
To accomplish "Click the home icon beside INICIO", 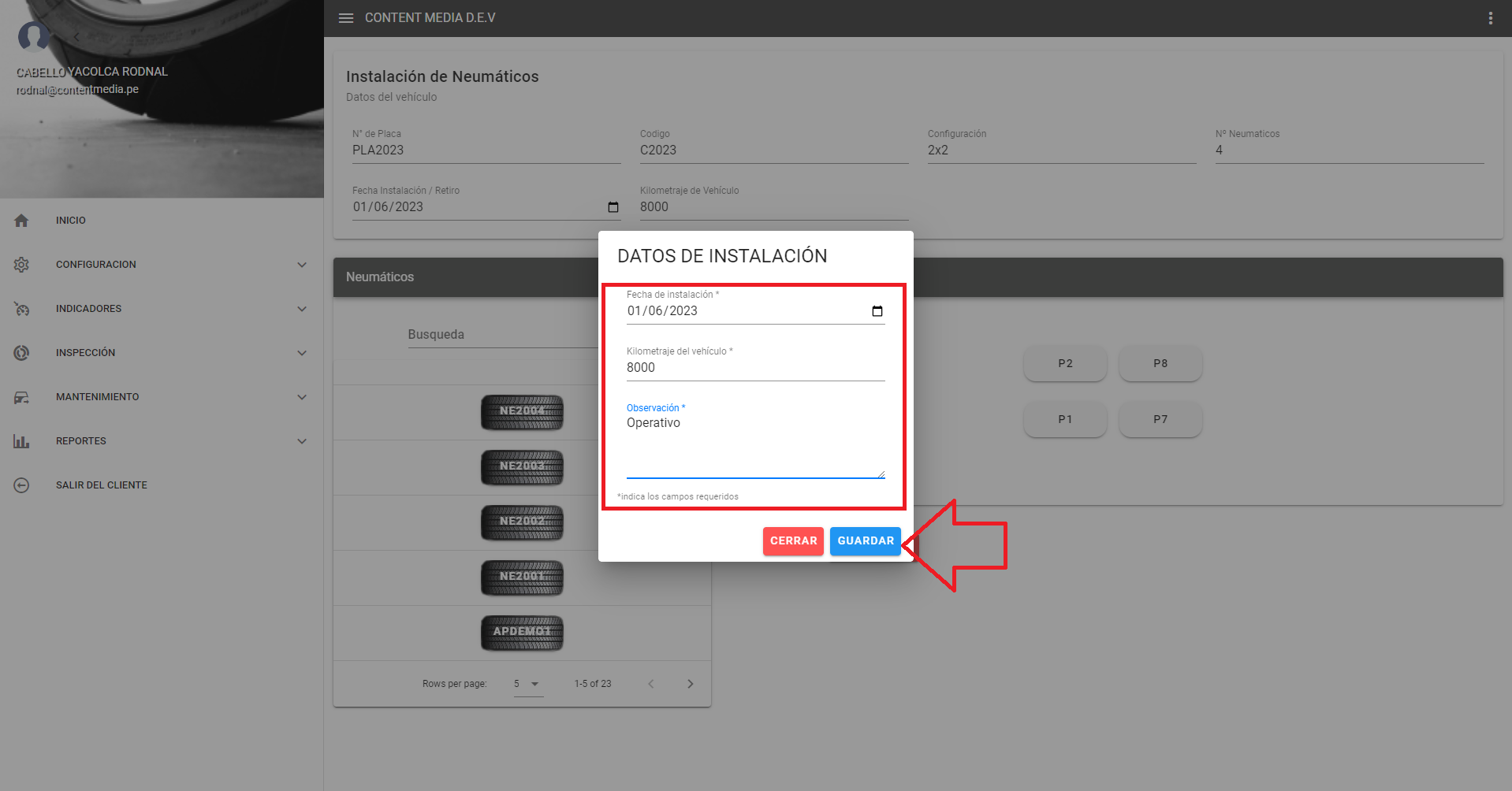I will coord(21,221).
